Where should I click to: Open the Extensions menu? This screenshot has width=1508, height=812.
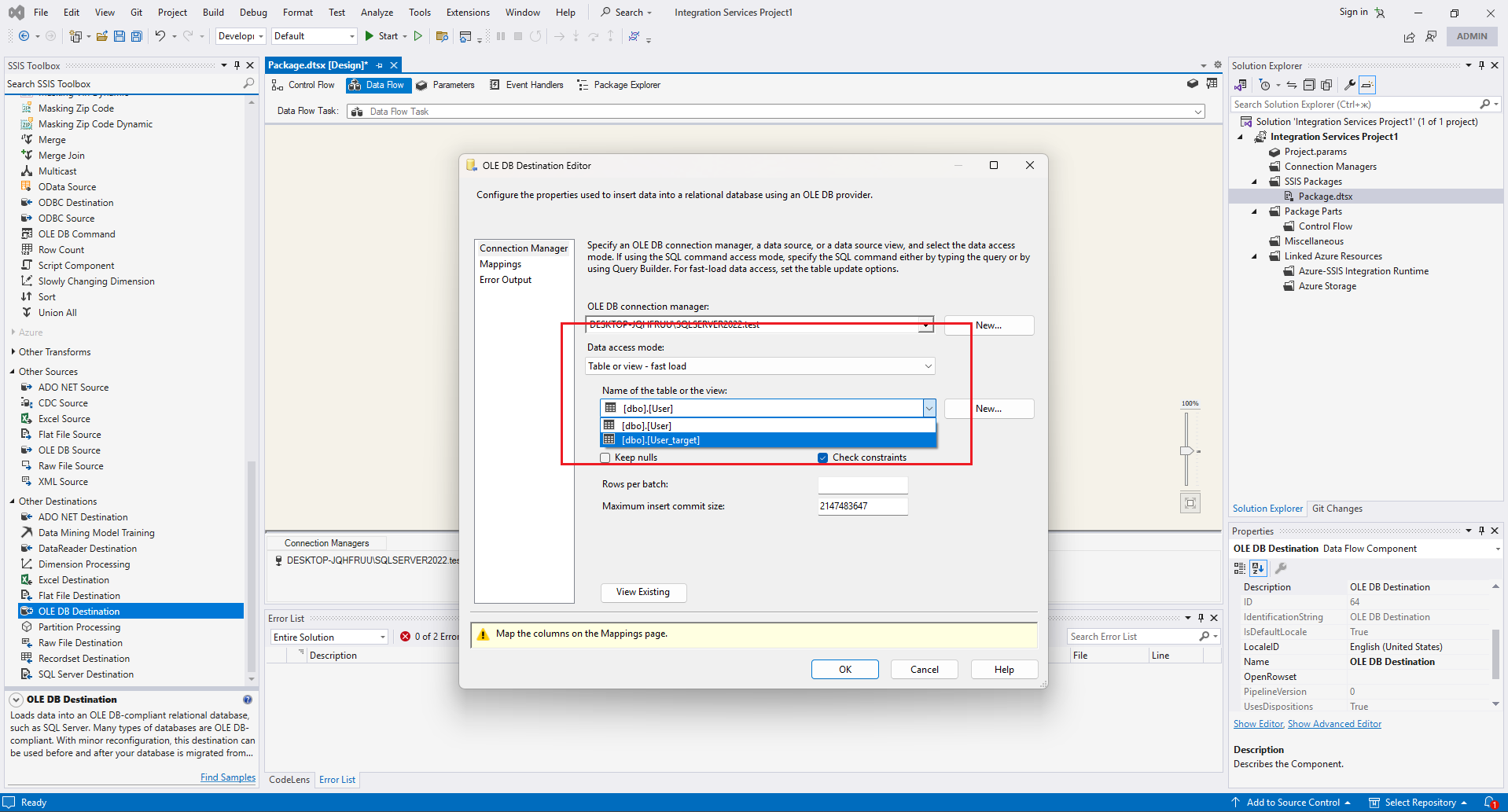[x=468, y=13]
